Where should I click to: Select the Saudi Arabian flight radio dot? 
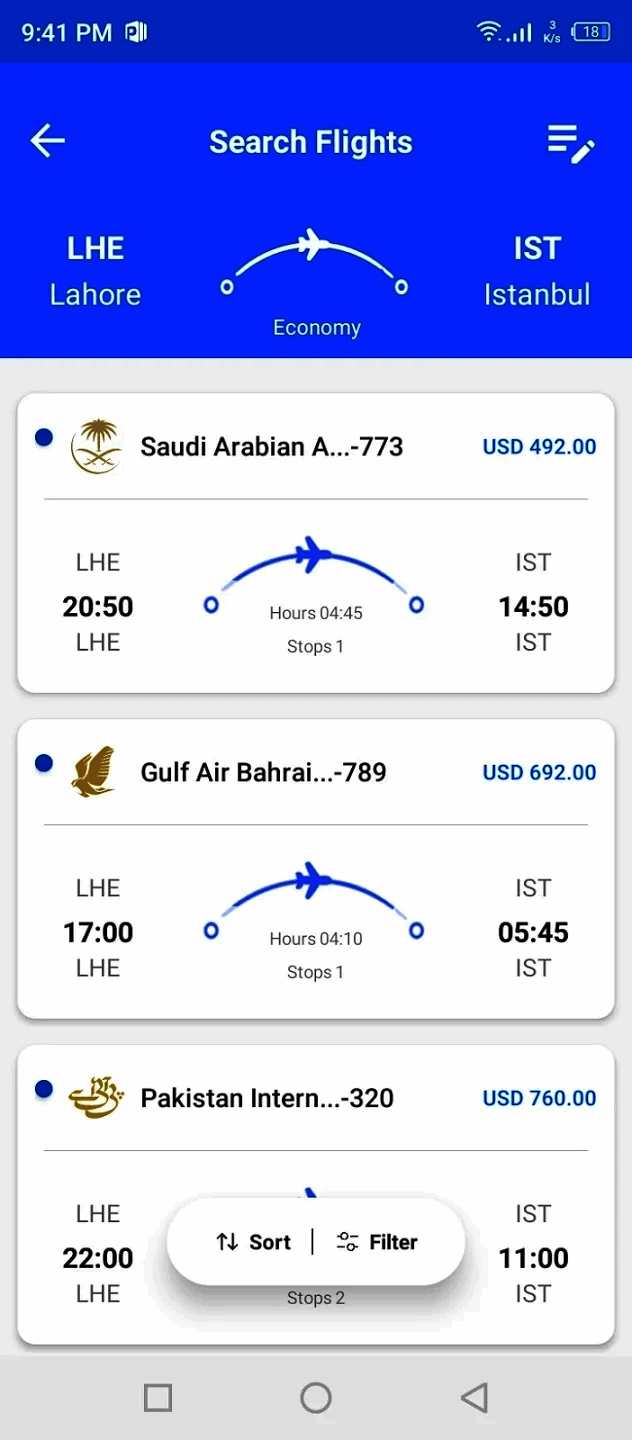44,438
